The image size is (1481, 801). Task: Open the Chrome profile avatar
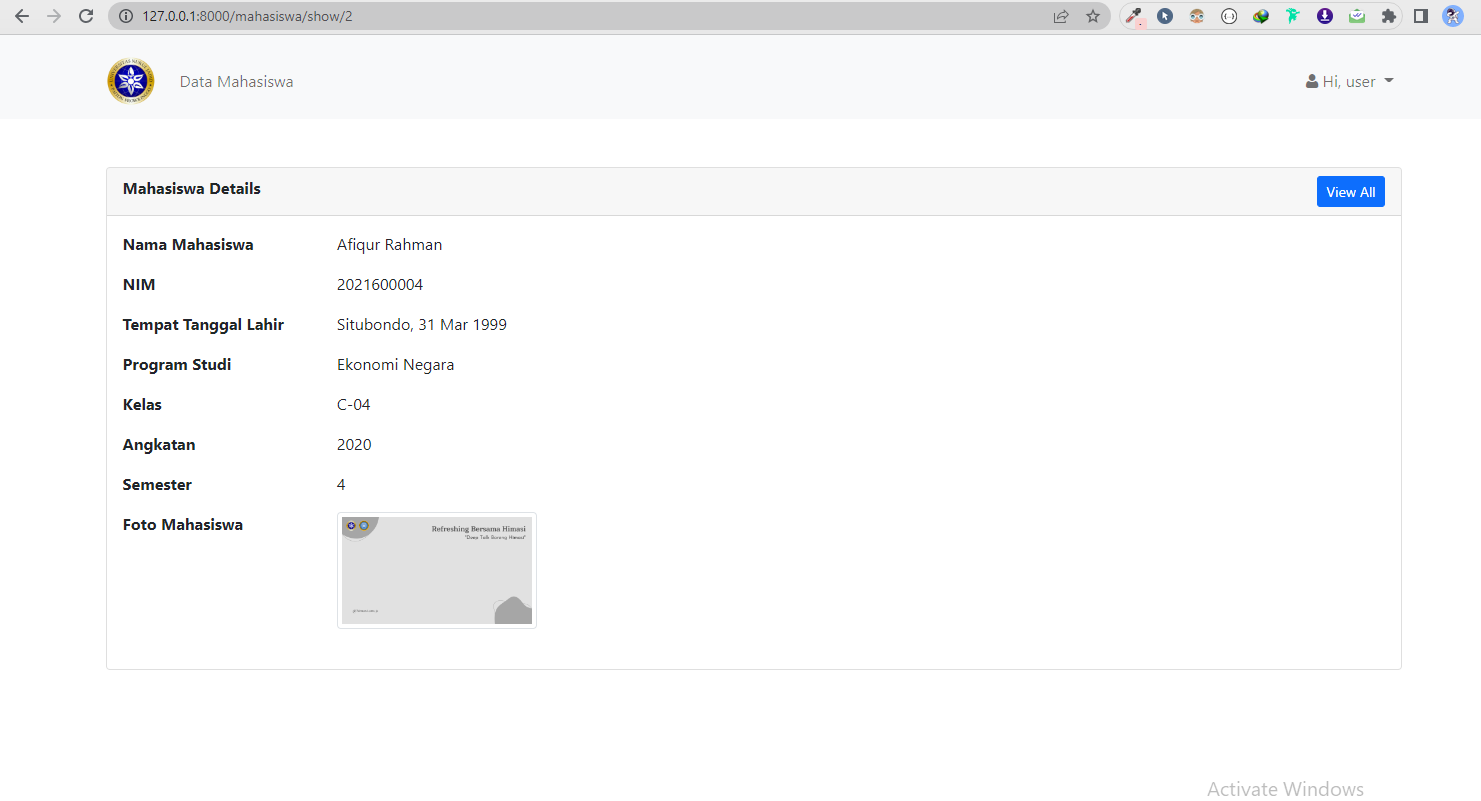[x=1453, y=16]
